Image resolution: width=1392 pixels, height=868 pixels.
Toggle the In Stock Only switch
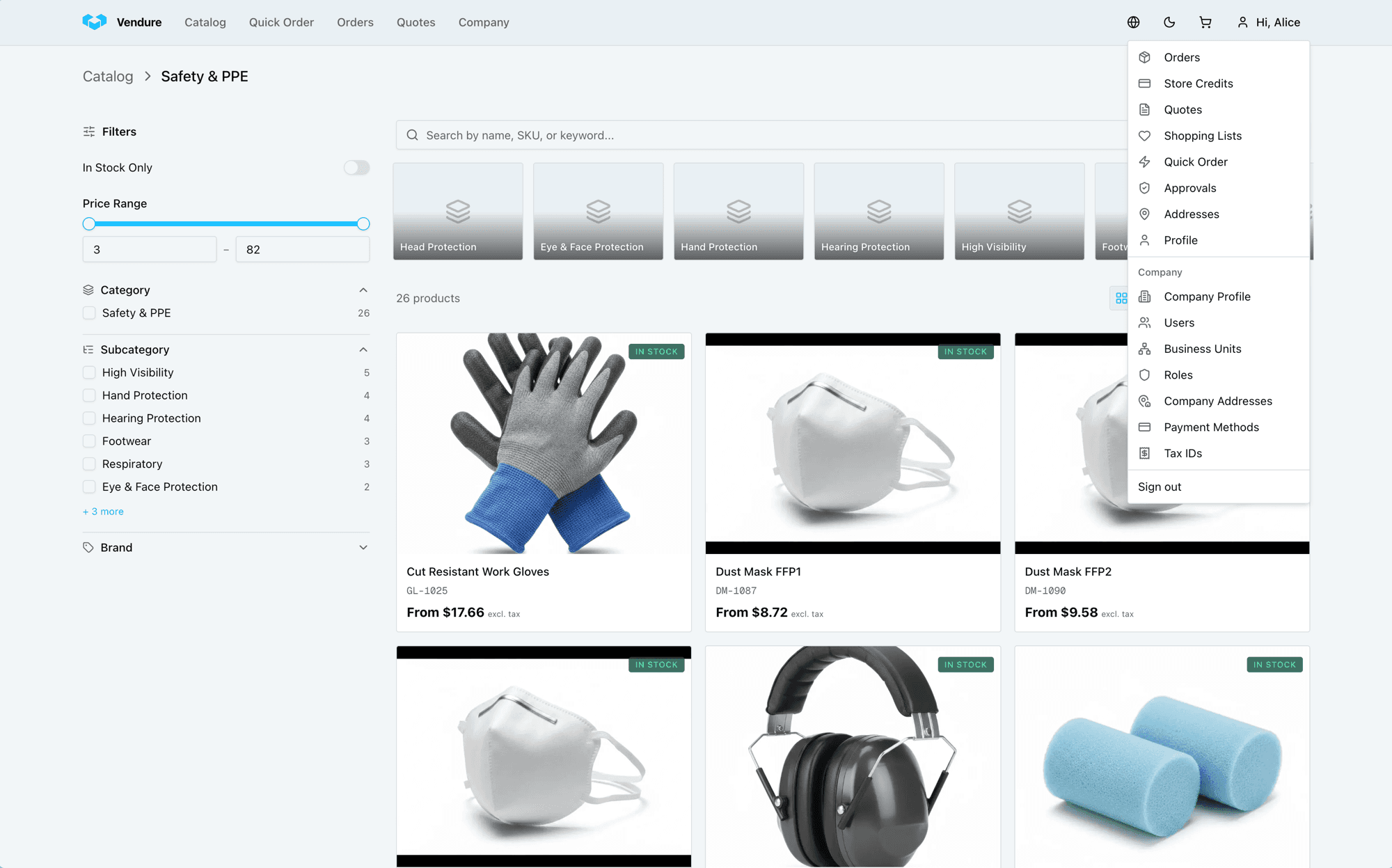[356, 168]
